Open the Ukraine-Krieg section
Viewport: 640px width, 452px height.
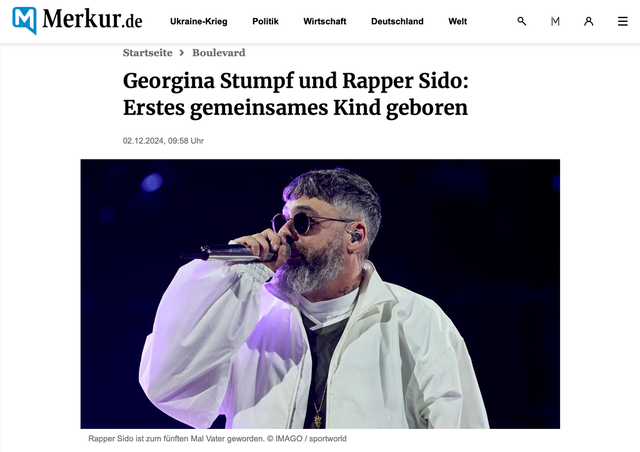point(199,21)
